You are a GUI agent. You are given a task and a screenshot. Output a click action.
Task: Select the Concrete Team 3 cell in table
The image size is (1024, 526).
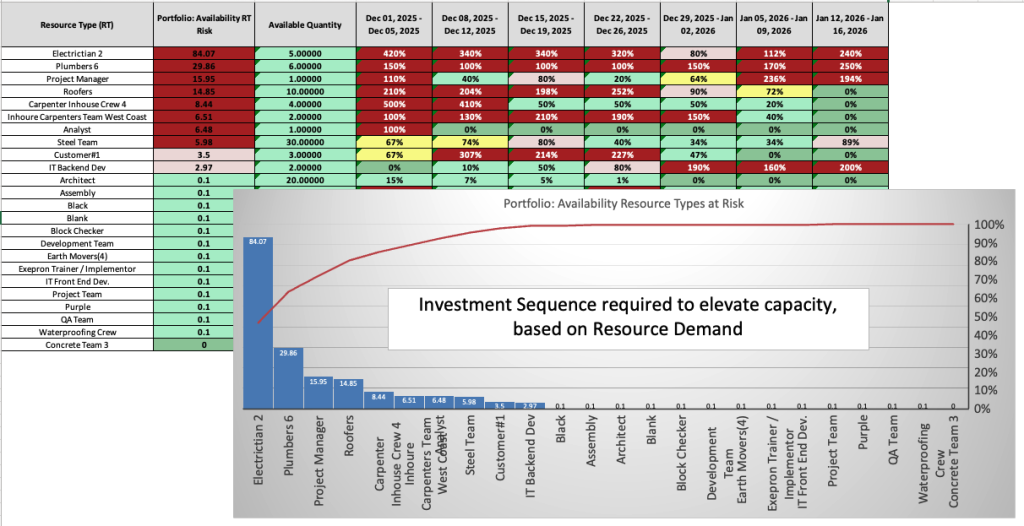pos(77,345)
